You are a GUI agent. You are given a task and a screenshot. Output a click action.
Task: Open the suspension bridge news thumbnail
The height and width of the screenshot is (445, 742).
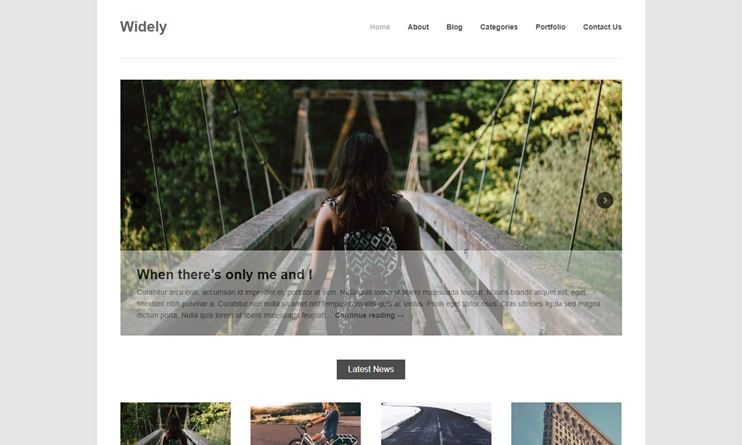[x=176, y=424]
